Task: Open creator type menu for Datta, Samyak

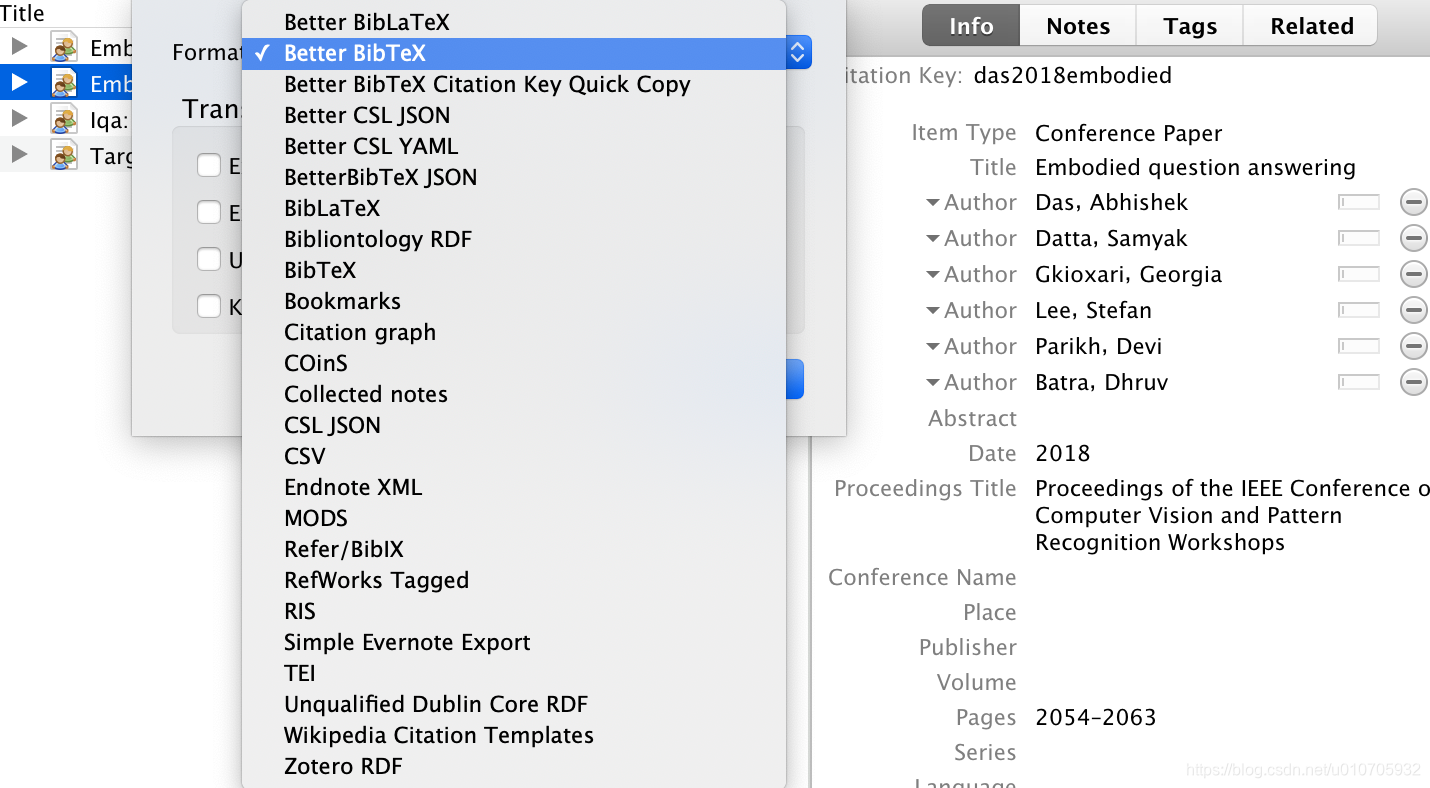Action: coord(971,238)
